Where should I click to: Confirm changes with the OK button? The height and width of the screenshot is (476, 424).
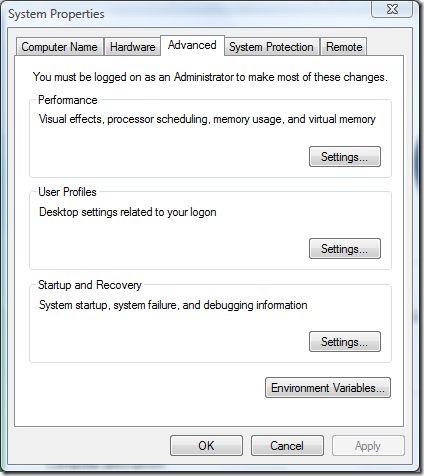pyautogui.click(x=206, y=446)
